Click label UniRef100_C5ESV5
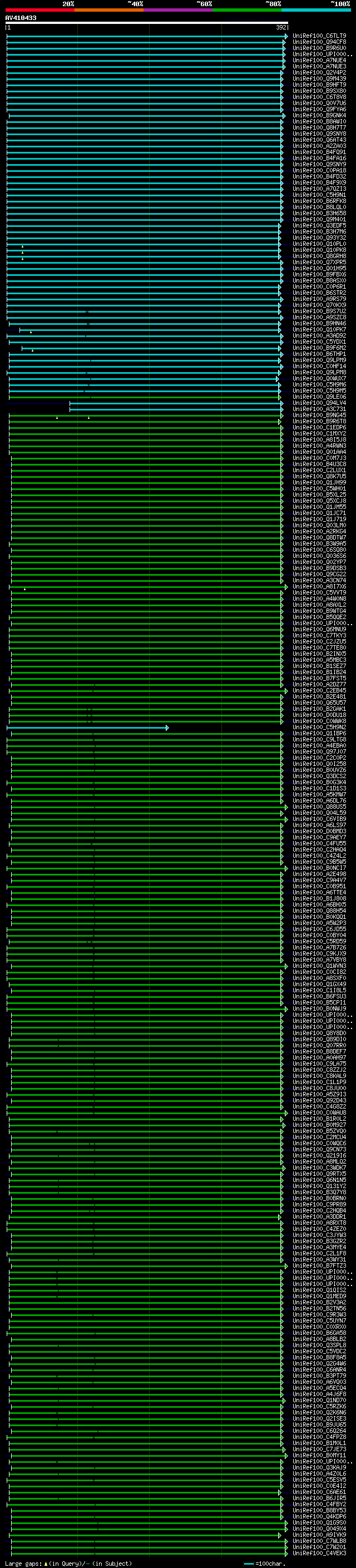Screen dimensions: 356x1568 (x=319, y=1480)
